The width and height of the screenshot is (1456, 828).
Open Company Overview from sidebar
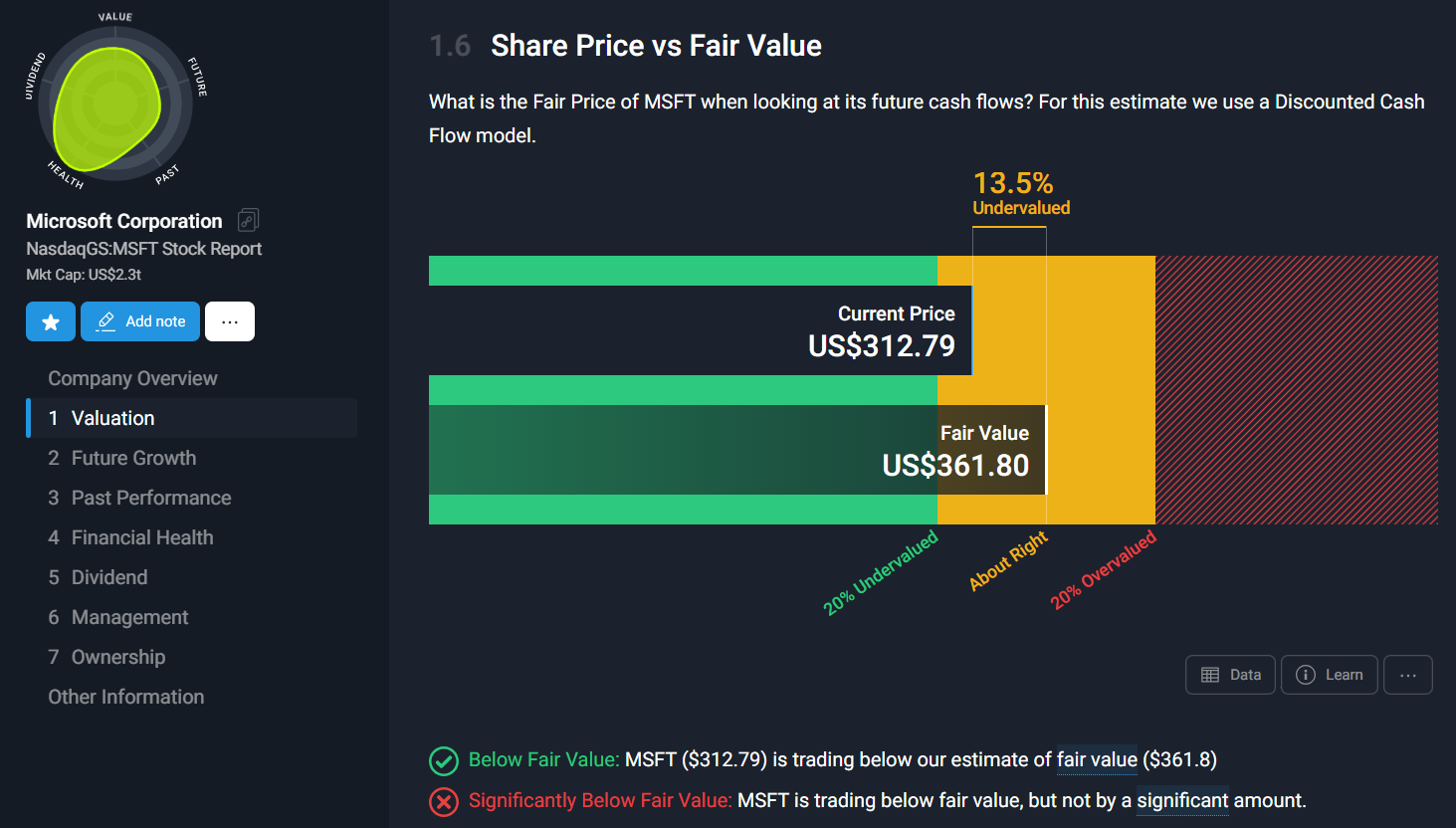pyautogui.click(x=131, y=377)
